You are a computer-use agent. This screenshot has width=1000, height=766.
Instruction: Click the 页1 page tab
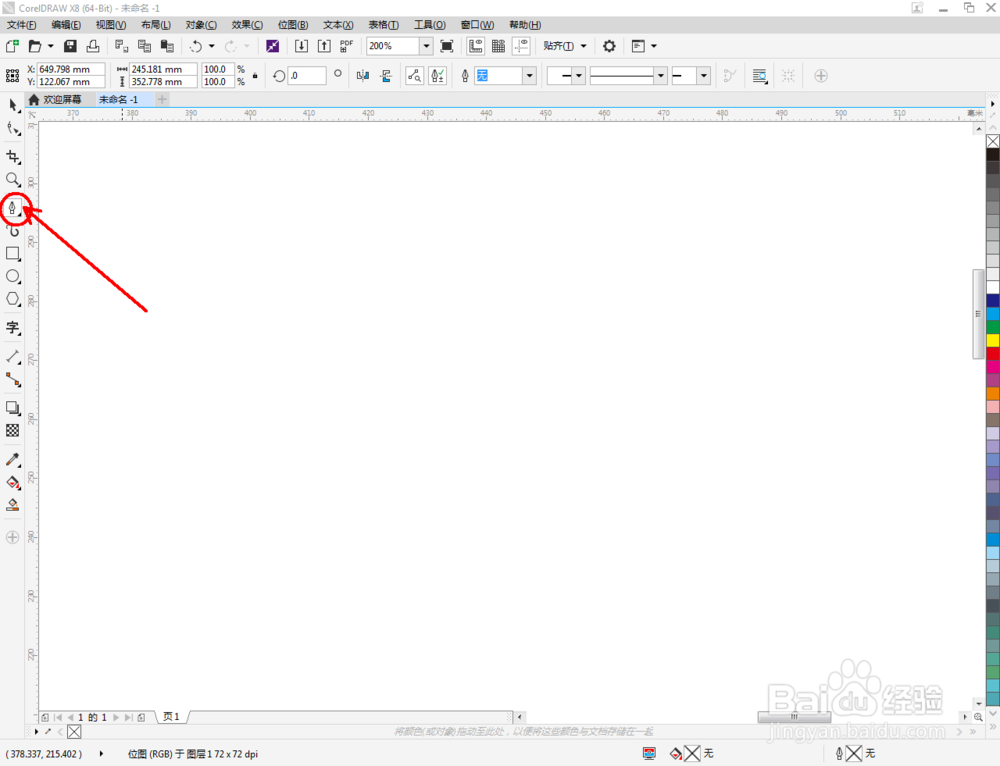click(171, 717)
